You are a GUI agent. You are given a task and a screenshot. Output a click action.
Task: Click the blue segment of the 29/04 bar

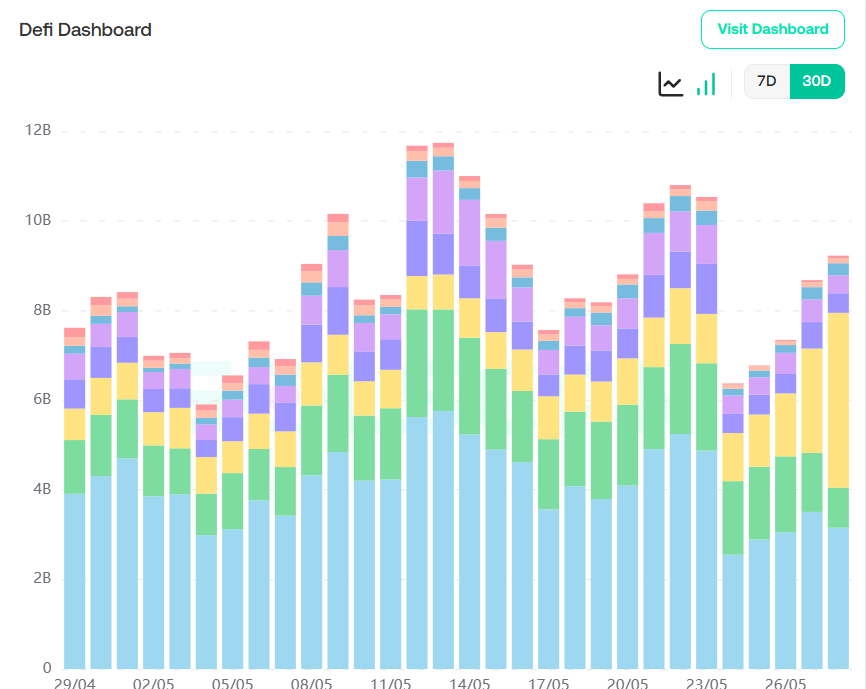click(x=75, y=580)
